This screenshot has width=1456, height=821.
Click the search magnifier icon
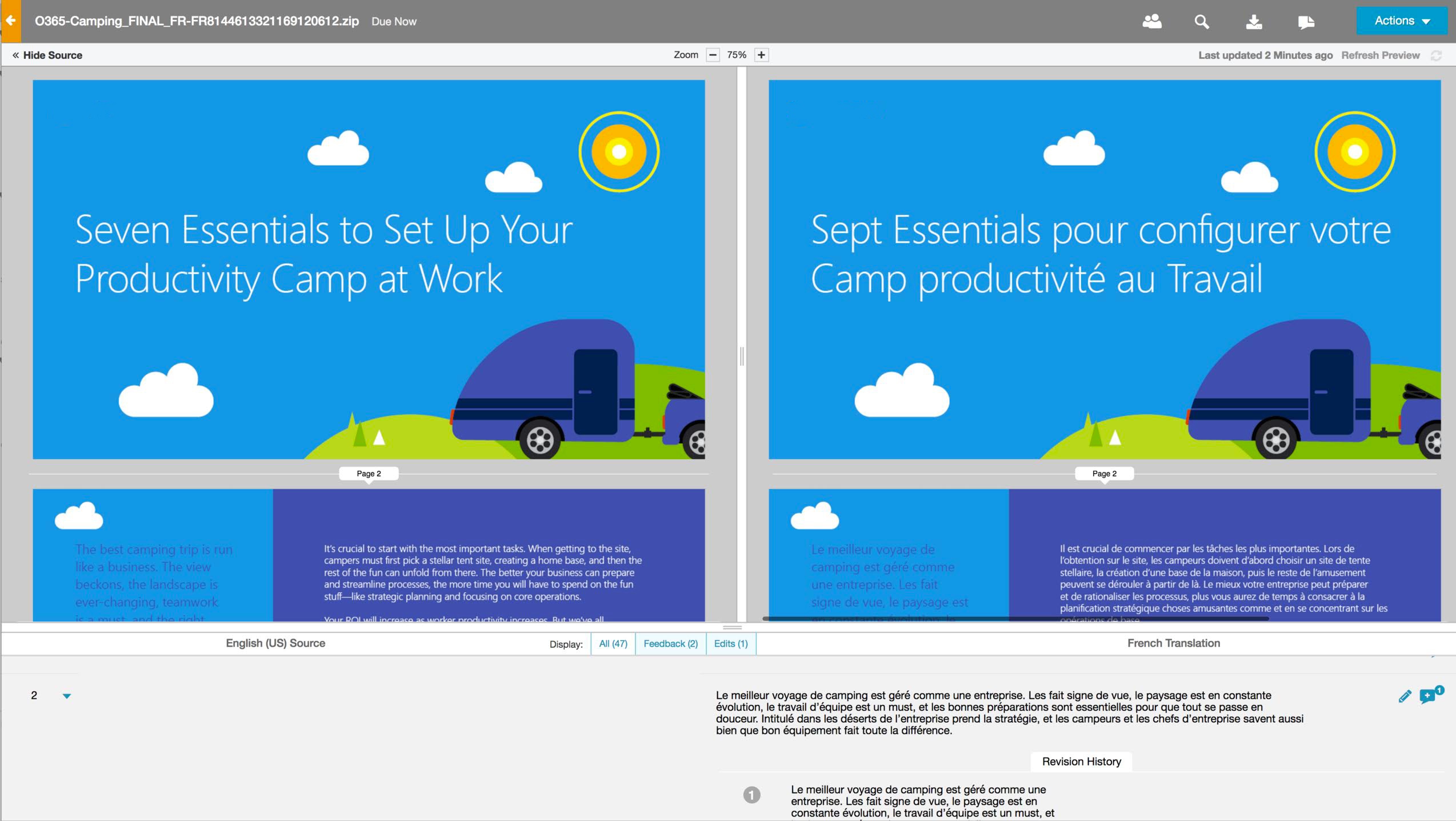[x=1202, y=22]
